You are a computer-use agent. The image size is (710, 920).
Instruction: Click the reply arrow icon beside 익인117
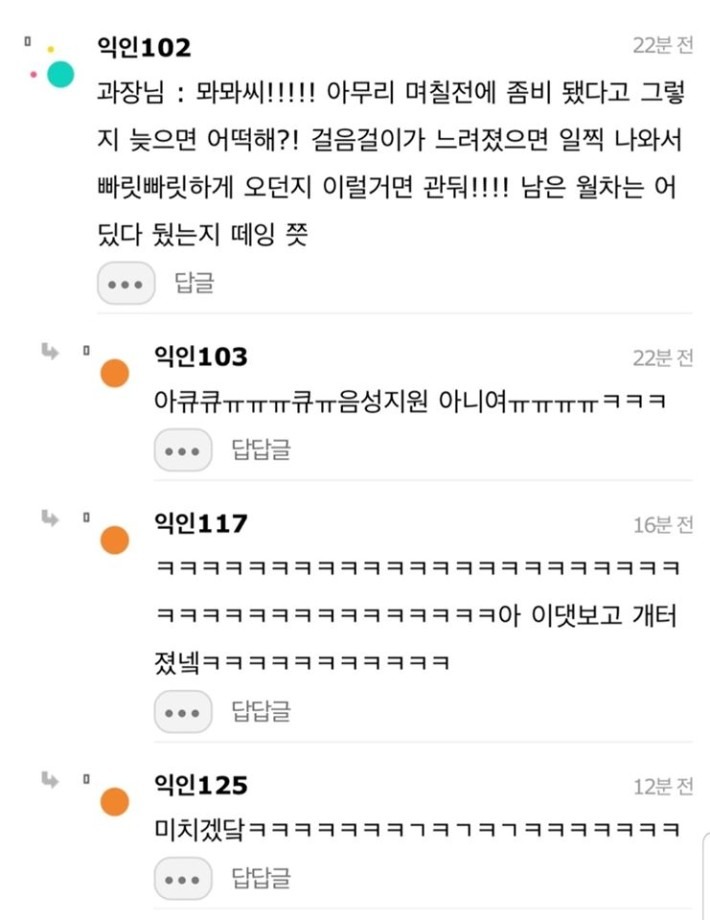tap(50, 518)
